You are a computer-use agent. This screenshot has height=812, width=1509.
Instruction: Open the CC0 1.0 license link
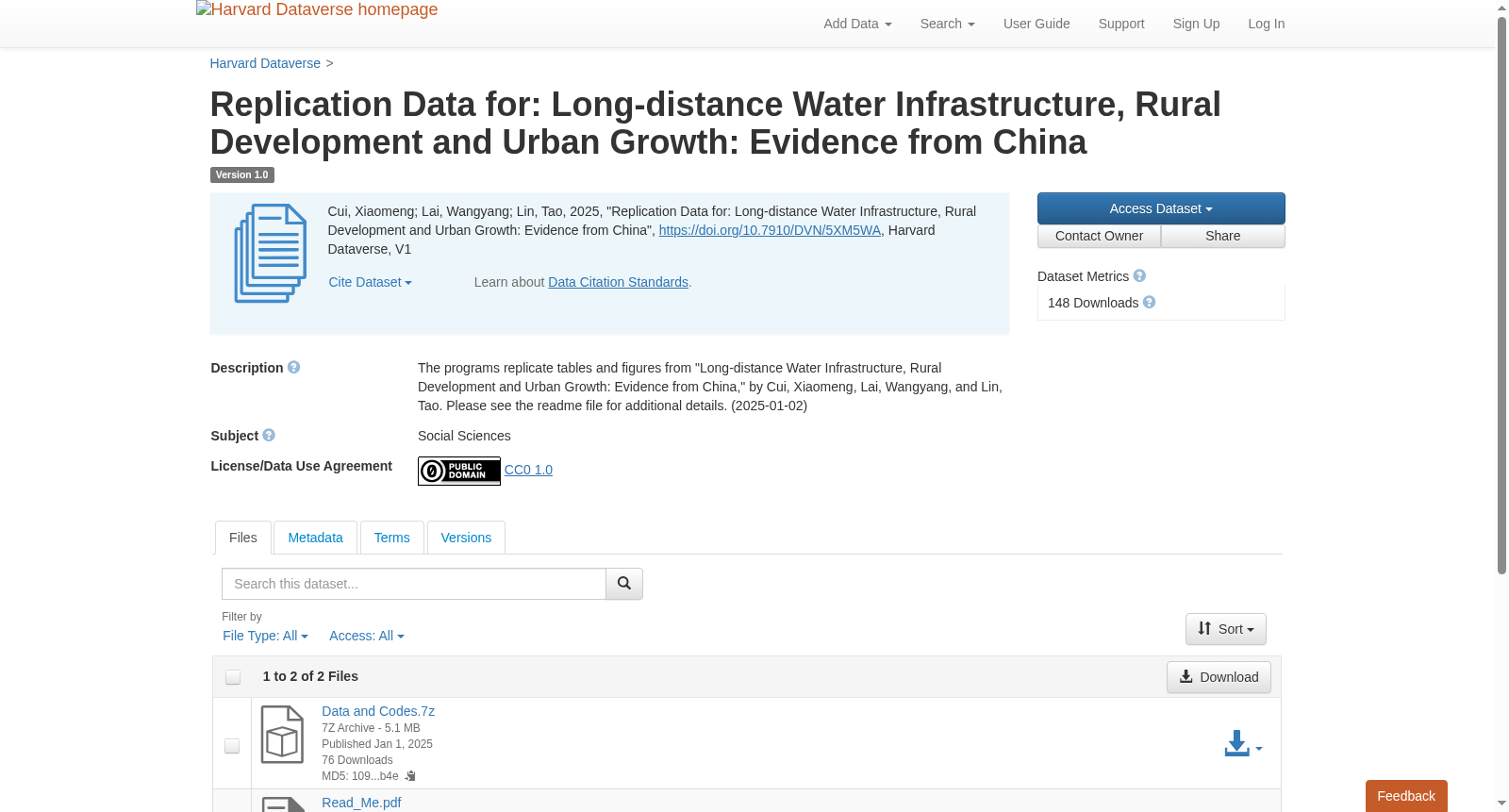(x=528, y=470)
